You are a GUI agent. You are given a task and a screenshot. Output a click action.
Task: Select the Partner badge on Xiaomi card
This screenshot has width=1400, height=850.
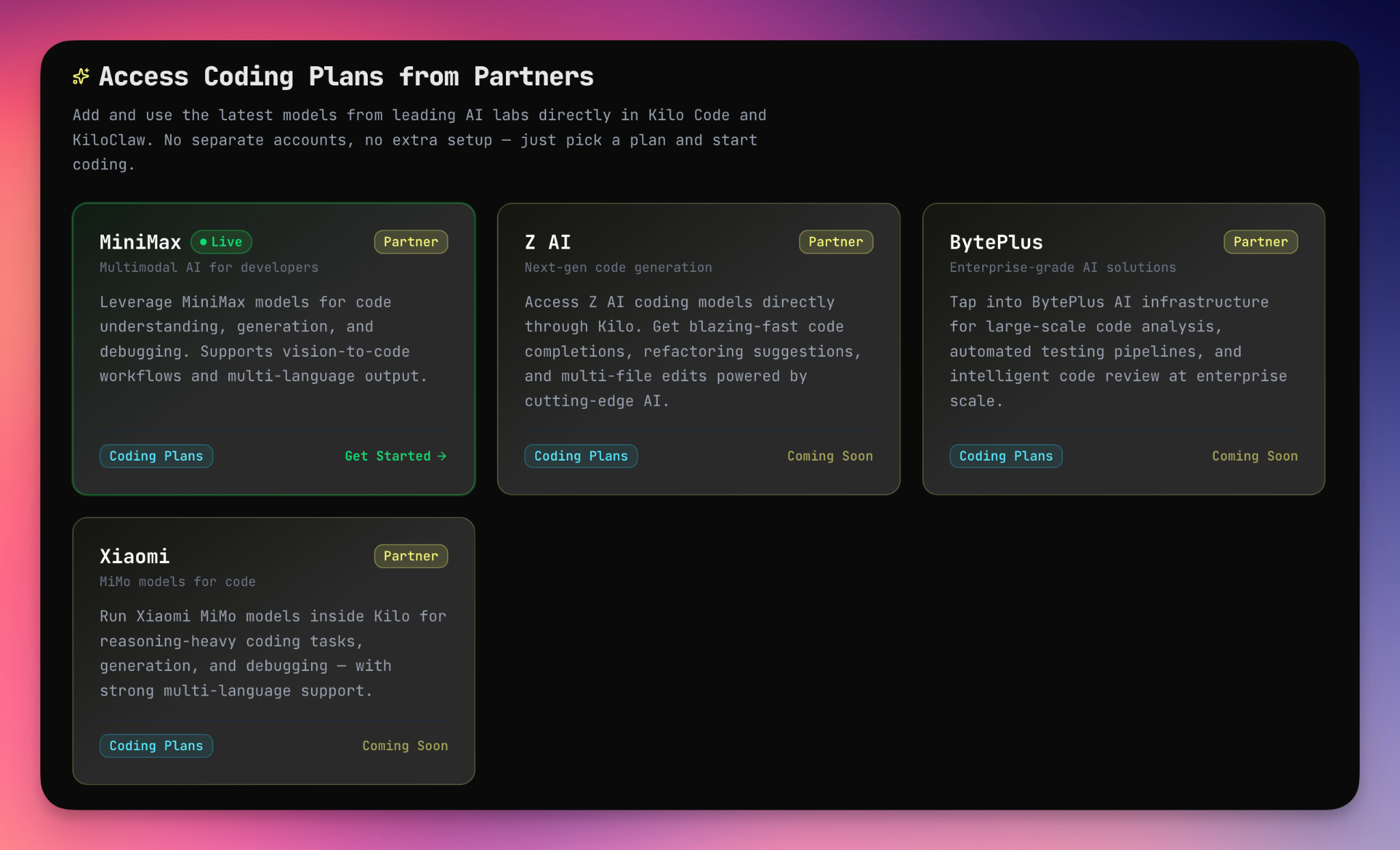(x=411, y=556)
